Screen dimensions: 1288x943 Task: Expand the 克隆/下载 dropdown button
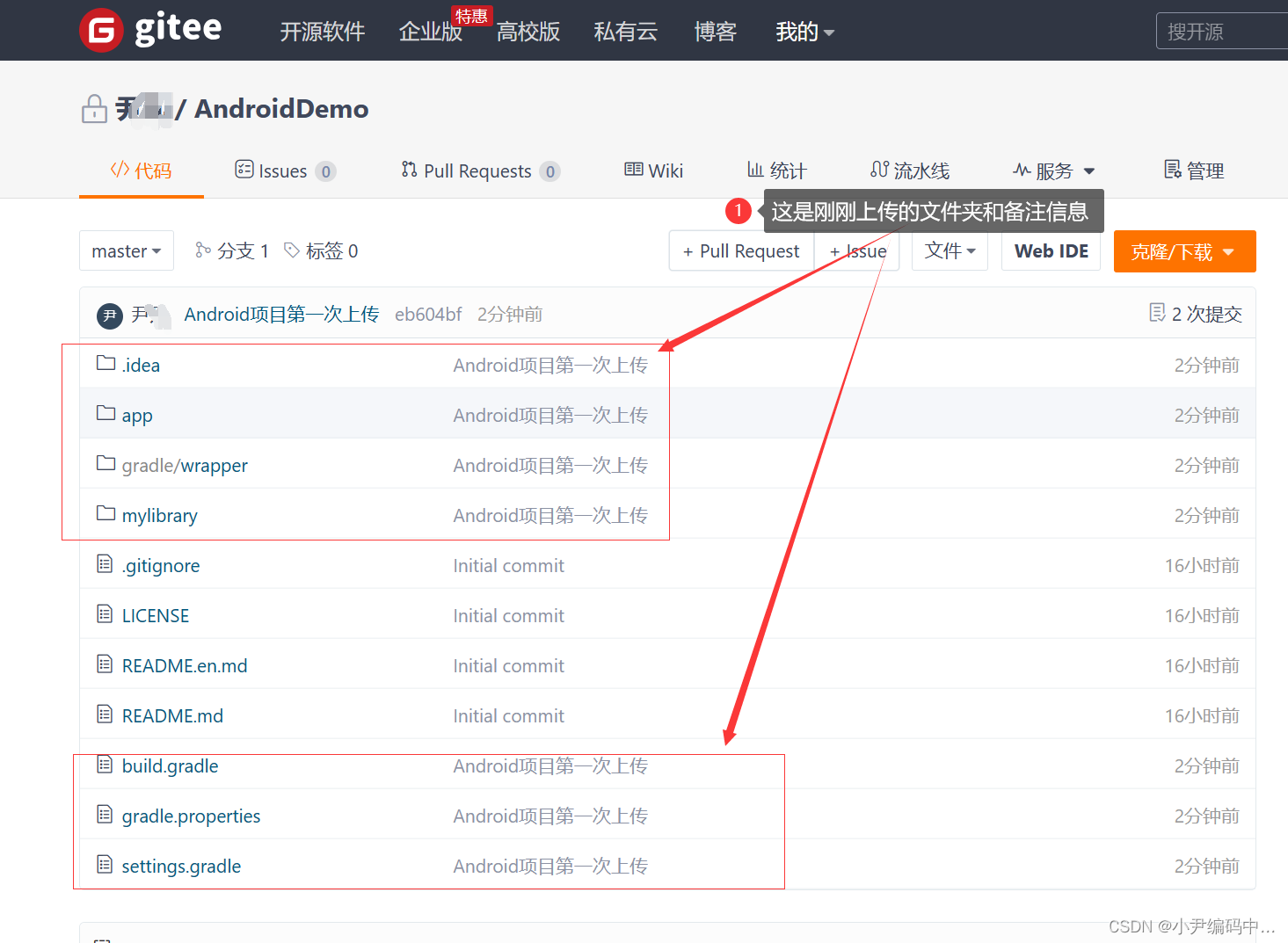[x=1184, y=251]
